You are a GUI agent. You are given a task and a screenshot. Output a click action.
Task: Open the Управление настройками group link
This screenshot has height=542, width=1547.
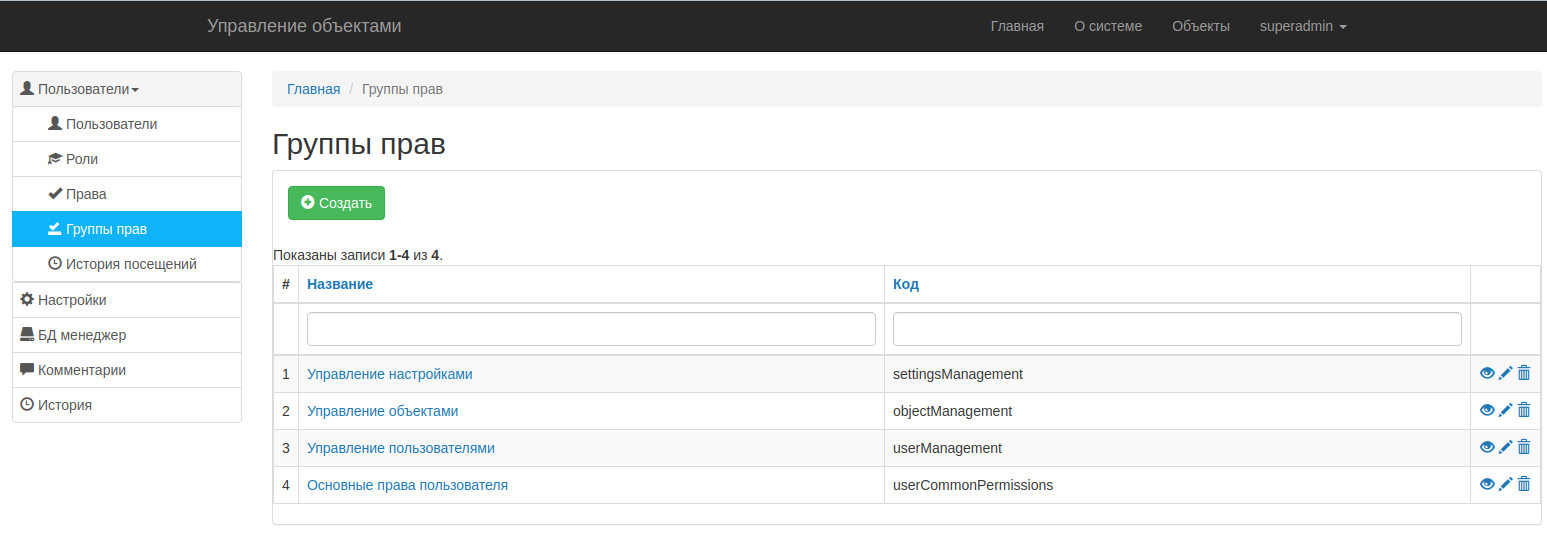pos(389,374)
